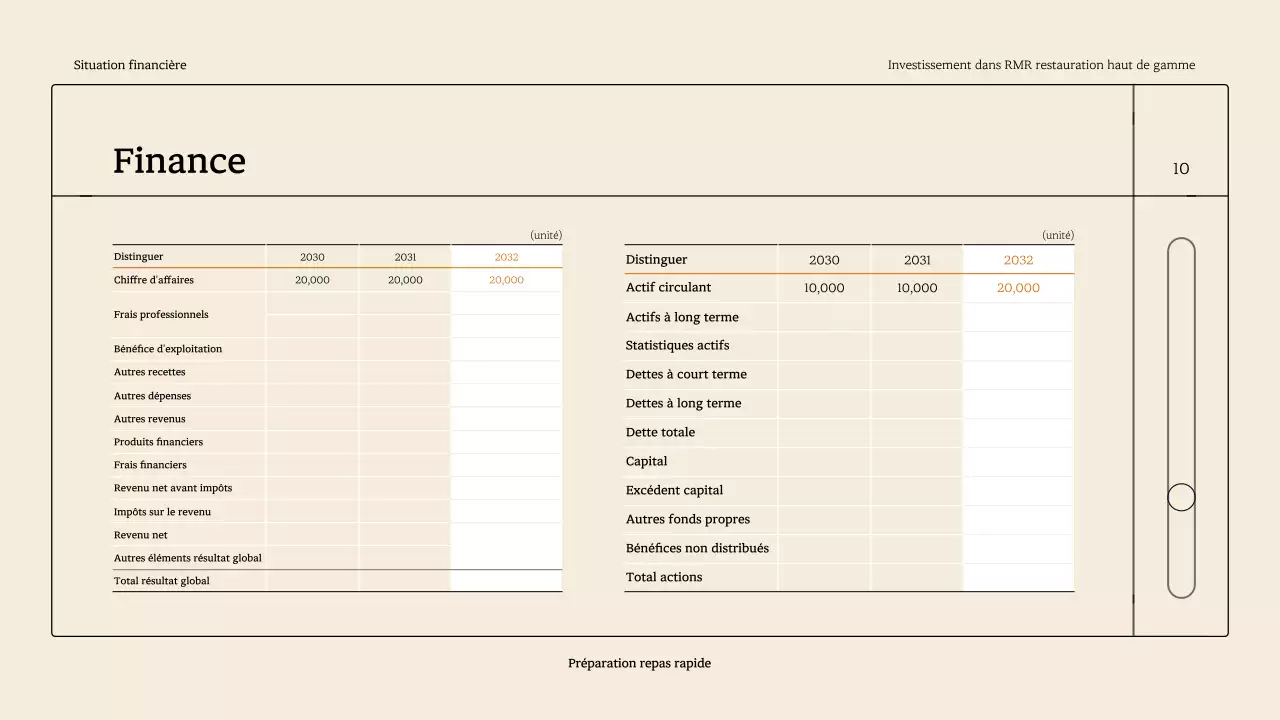This screenshot has width=1280, height=720.
Task: Click 'Investissement dans RMR restauration haut de gamme' header
Action: click(1041, 65)
